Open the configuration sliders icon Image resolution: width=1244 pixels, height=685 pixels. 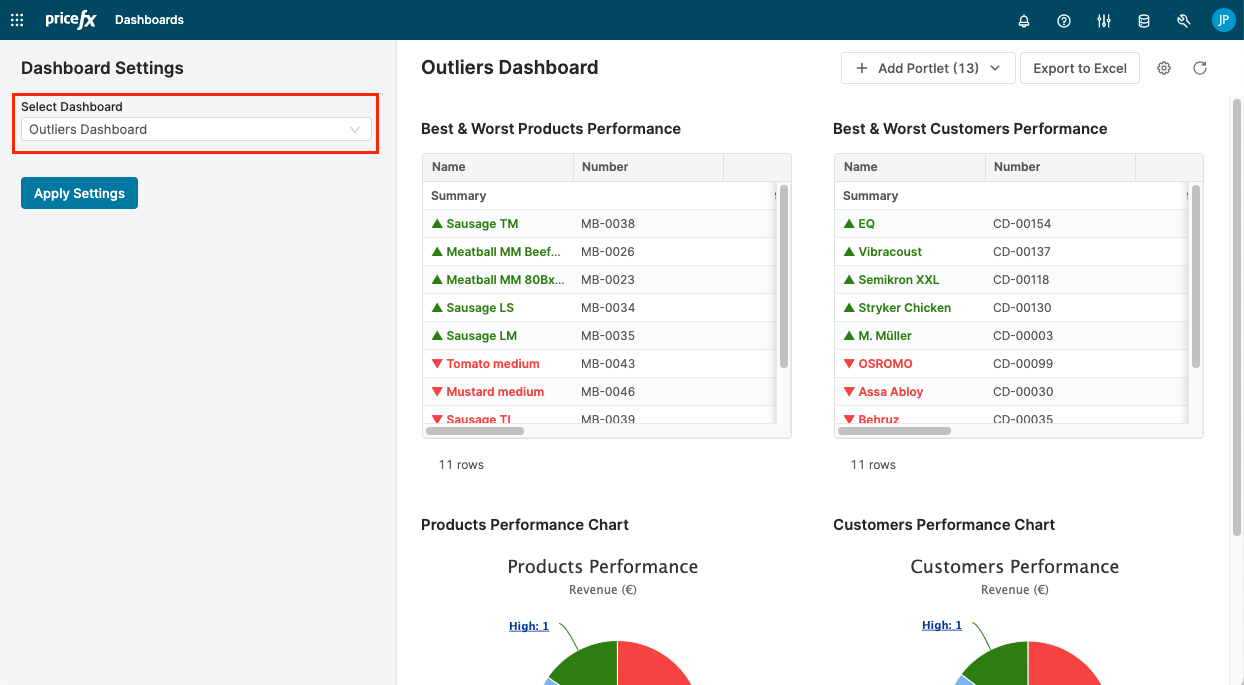click(x=1103, y=20)
